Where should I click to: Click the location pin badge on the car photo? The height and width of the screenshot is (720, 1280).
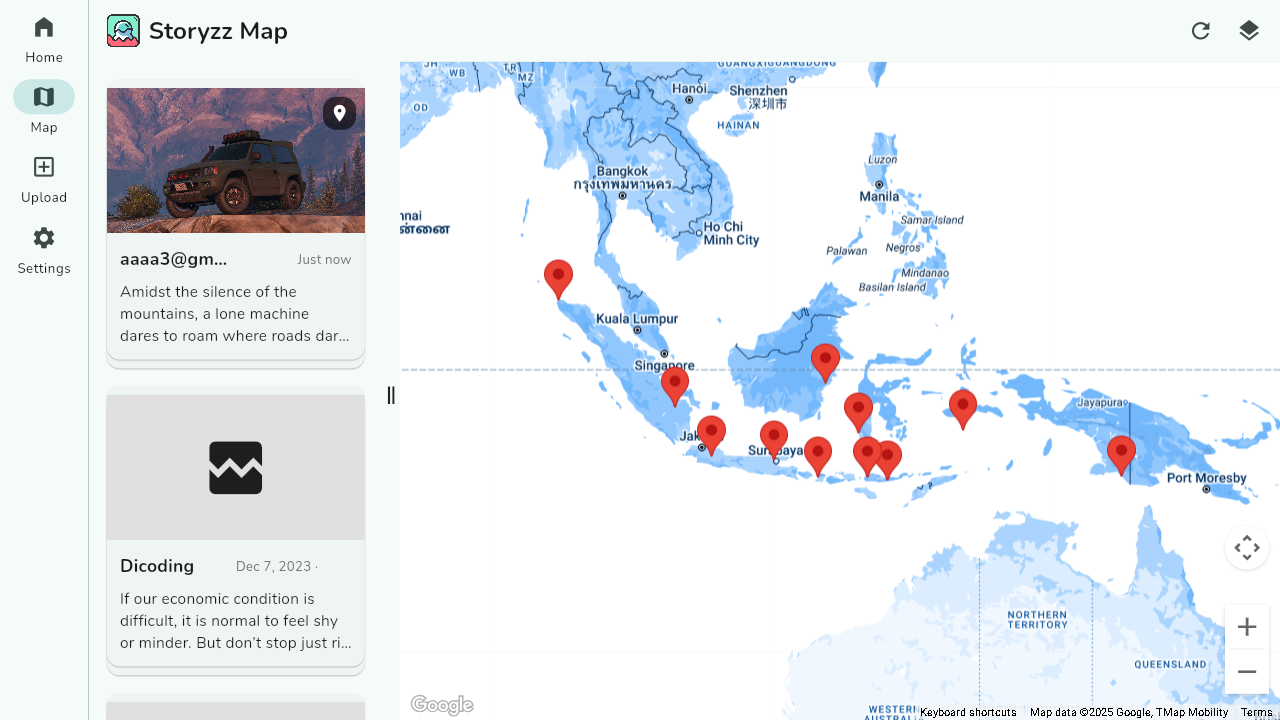pos(339,113)
